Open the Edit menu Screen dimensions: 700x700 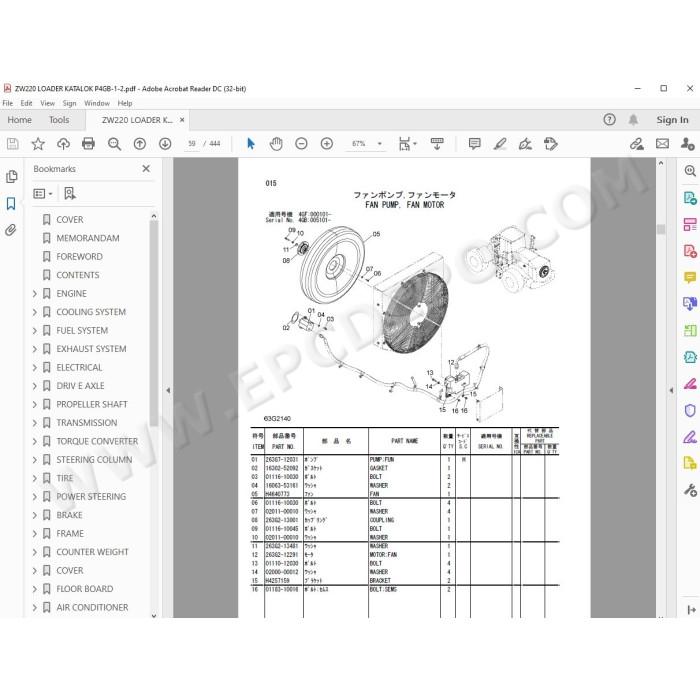click(26, 103)
